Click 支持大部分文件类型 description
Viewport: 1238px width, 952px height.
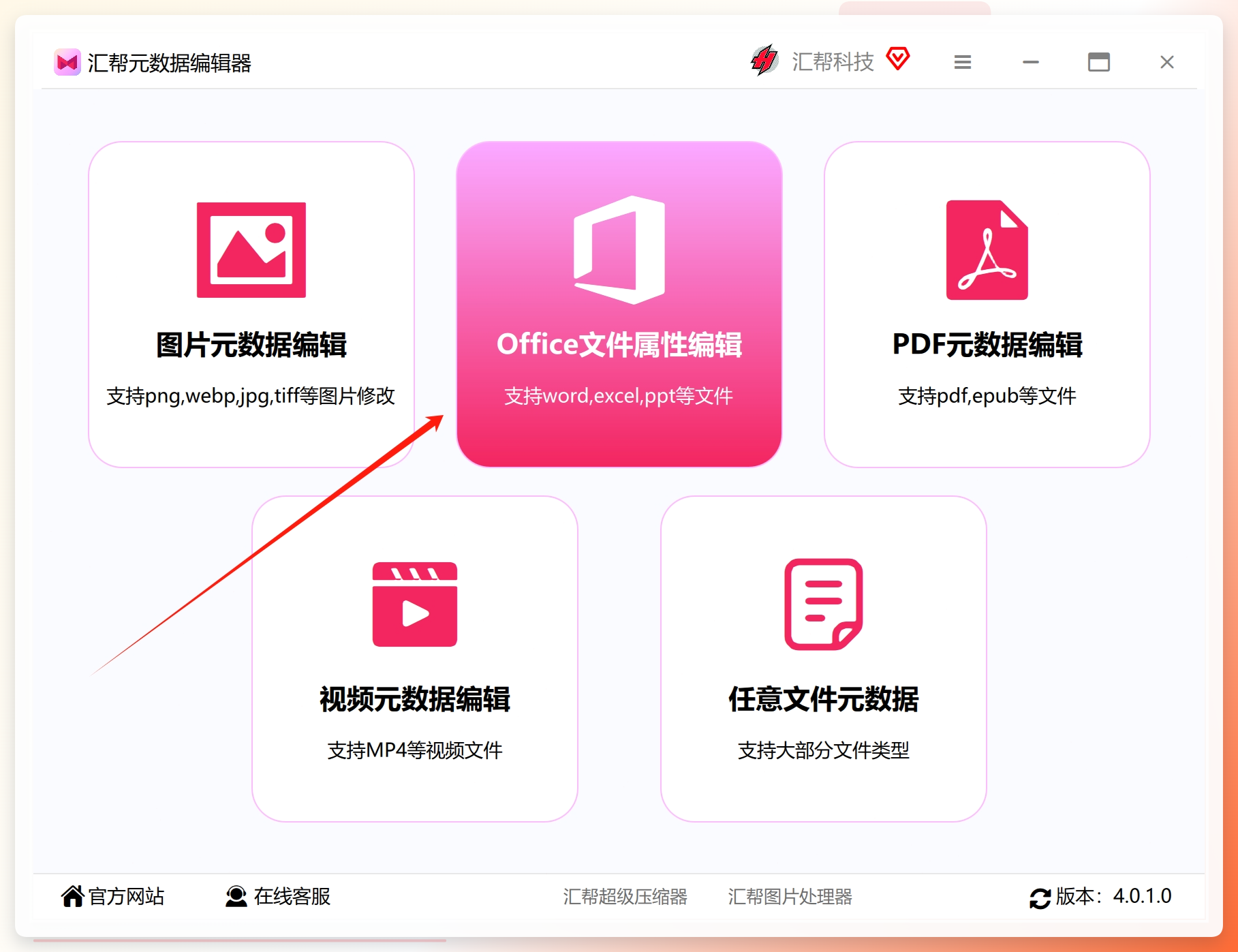click(824, 750)
